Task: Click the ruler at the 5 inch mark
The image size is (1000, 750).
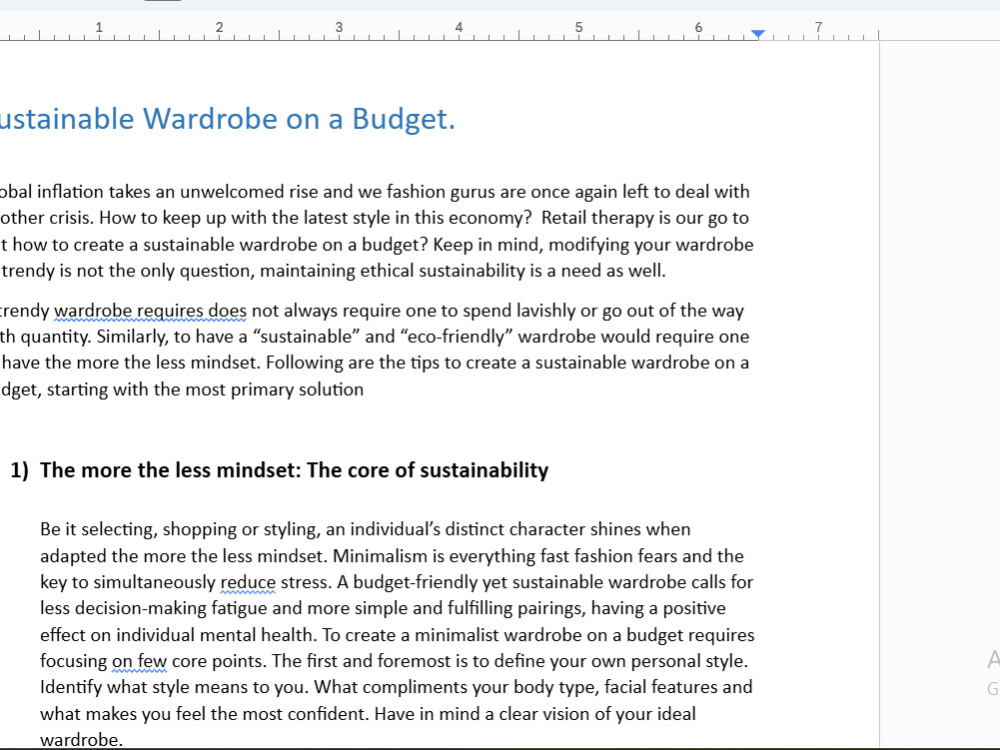Action: point(578,27)
